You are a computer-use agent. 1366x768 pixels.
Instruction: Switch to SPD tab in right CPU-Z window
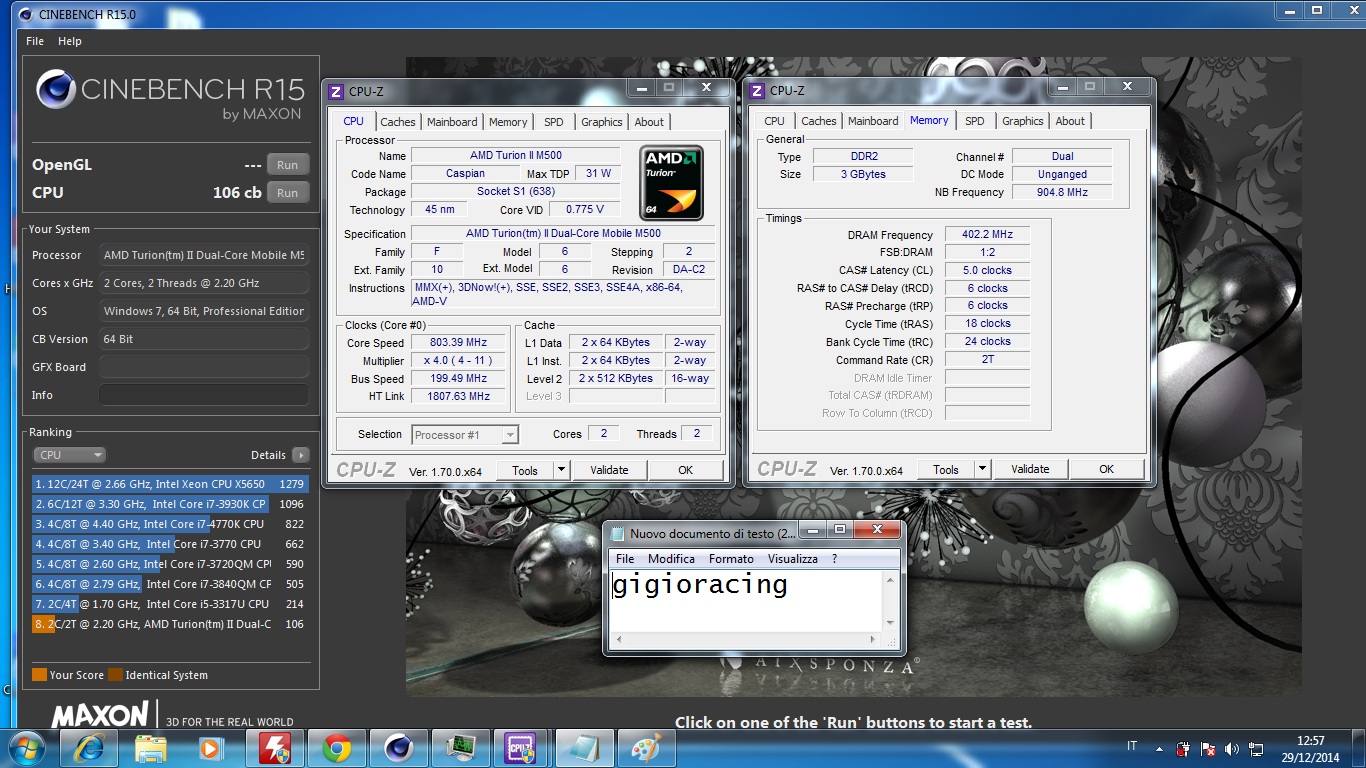coord(975,121)
